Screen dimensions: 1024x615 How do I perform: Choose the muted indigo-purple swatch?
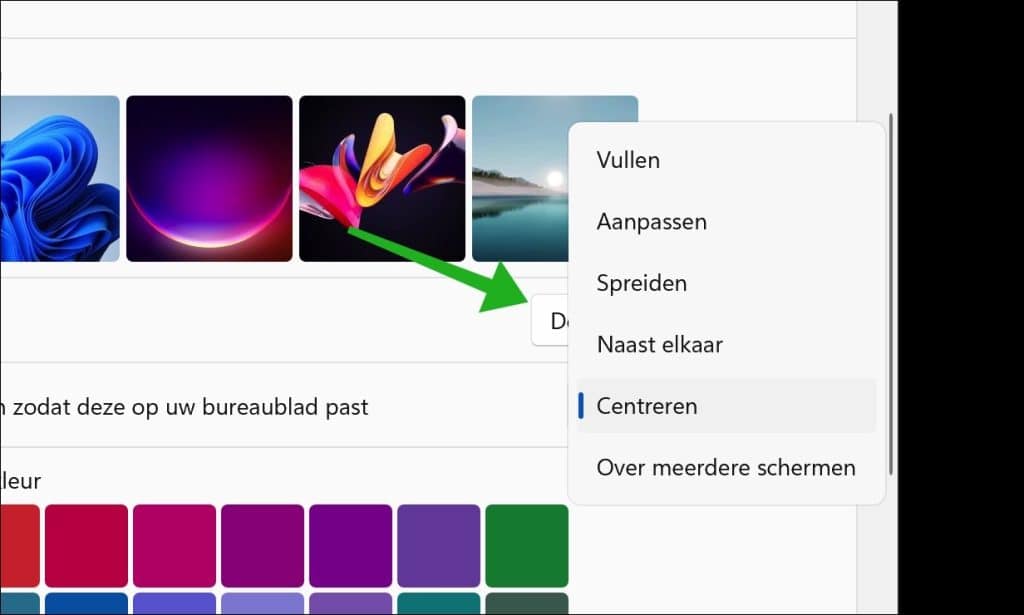[x=438, y=545]
